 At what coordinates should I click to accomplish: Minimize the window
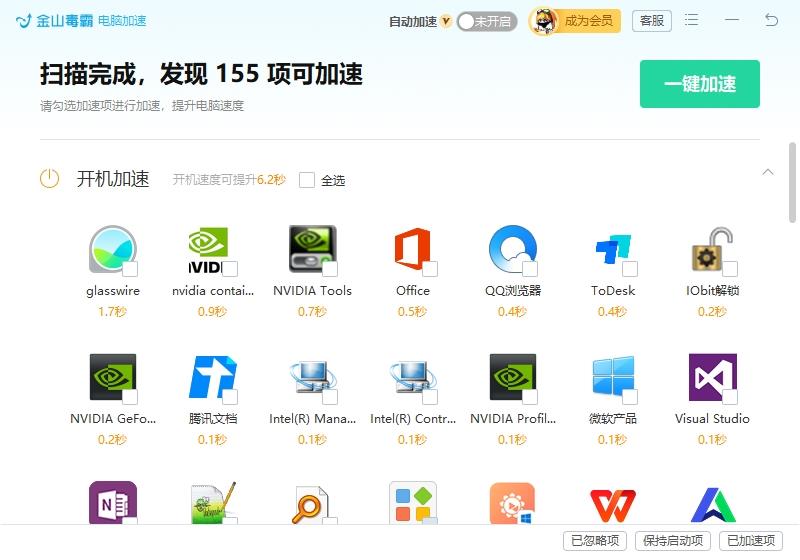point(732,20)
